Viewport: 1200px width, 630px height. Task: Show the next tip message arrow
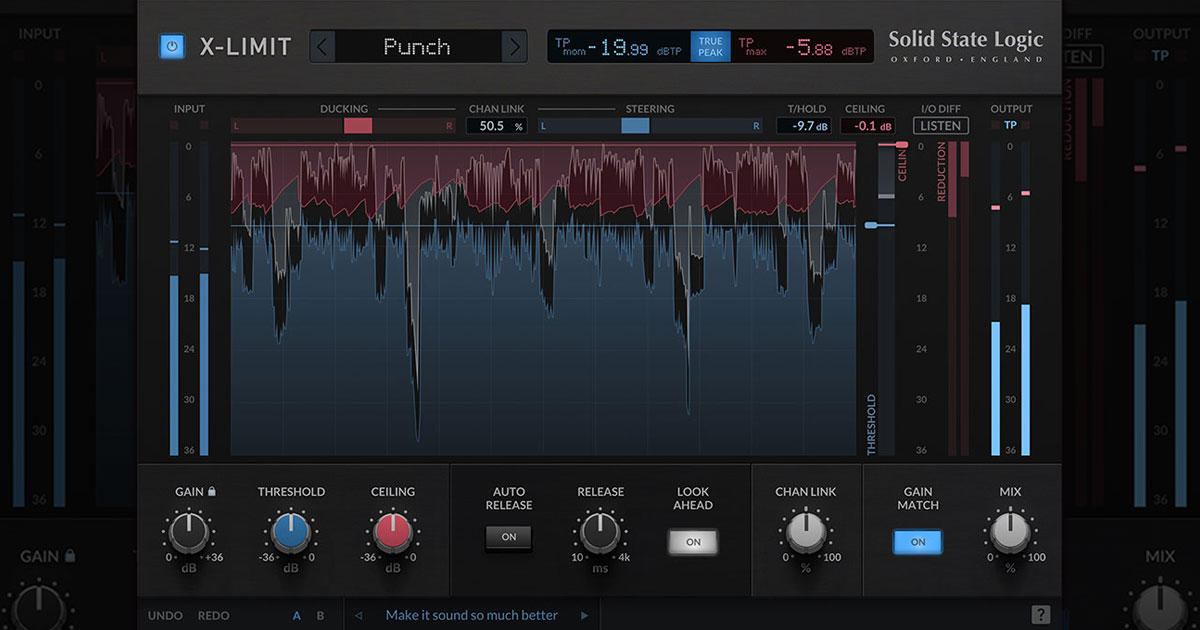click(584, 615)
